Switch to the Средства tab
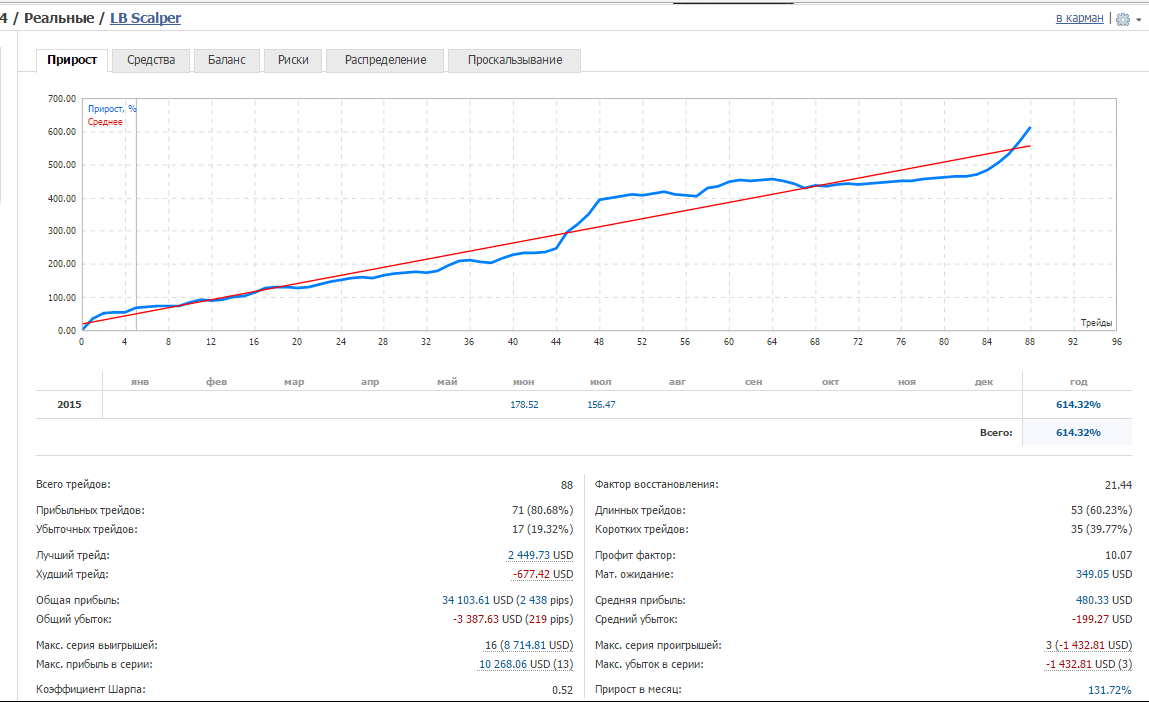The image size is (1149, 702). [x=151, y=60]
